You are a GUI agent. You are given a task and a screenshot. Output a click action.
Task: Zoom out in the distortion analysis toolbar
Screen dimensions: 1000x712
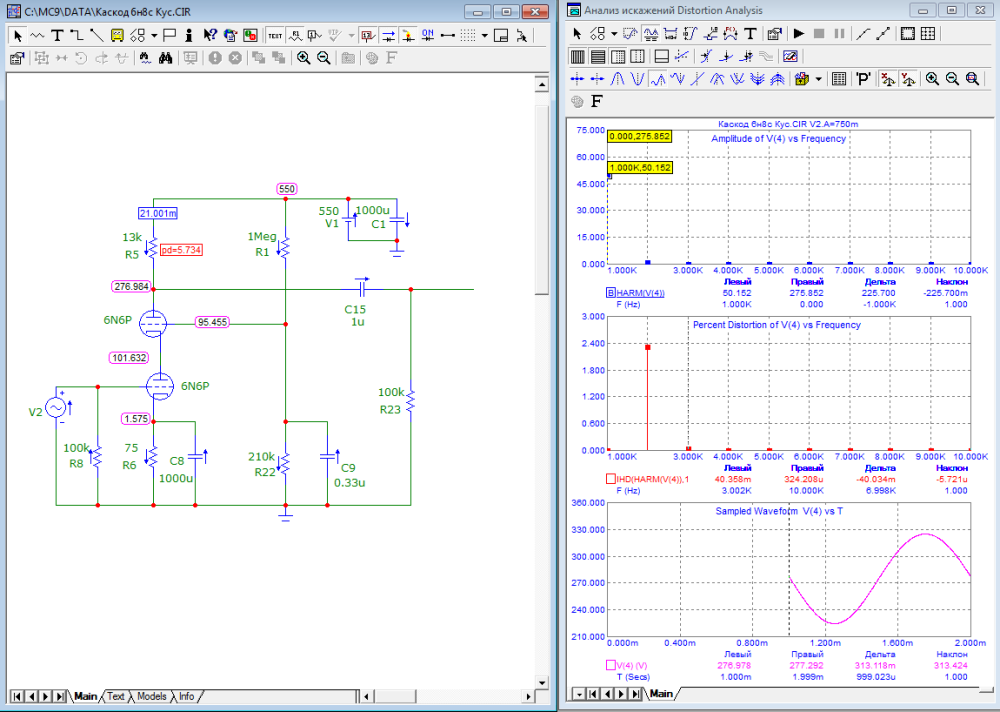point(952,79)
